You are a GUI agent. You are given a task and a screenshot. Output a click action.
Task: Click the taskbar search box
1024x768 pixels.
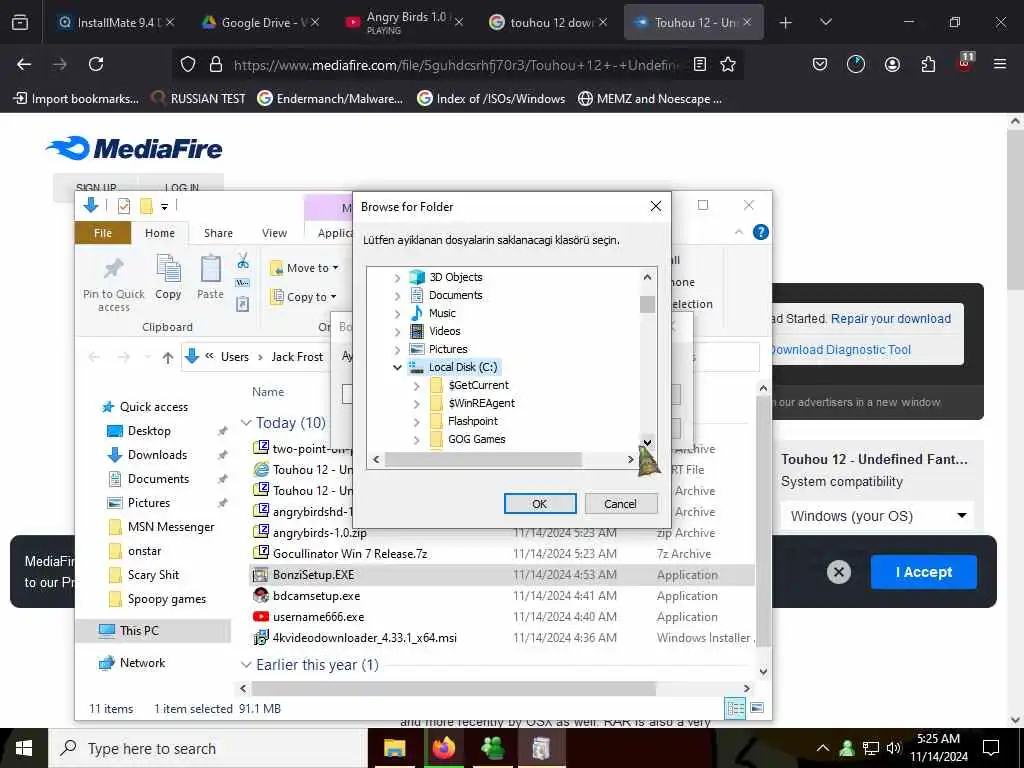208,748
